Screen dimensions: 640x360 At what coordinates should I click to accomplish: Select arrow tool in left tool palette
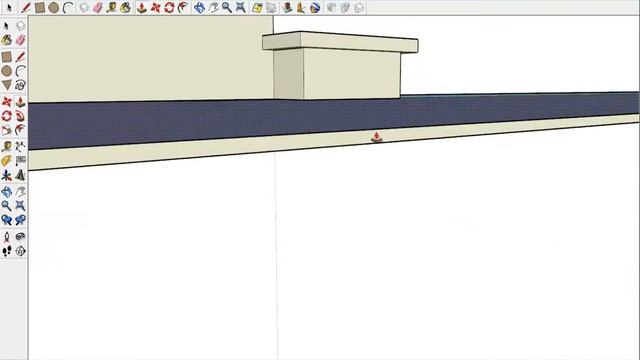(x=6, y=26)
